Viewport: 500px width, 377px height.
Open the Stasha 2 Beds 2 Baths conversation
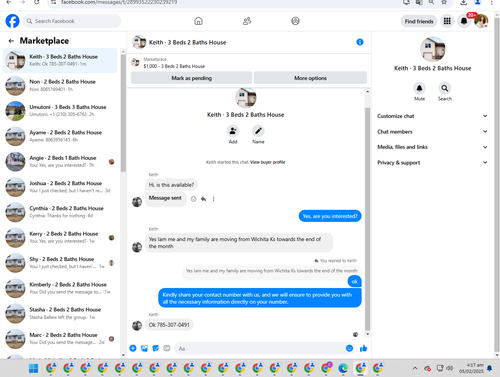coord(60,313)
